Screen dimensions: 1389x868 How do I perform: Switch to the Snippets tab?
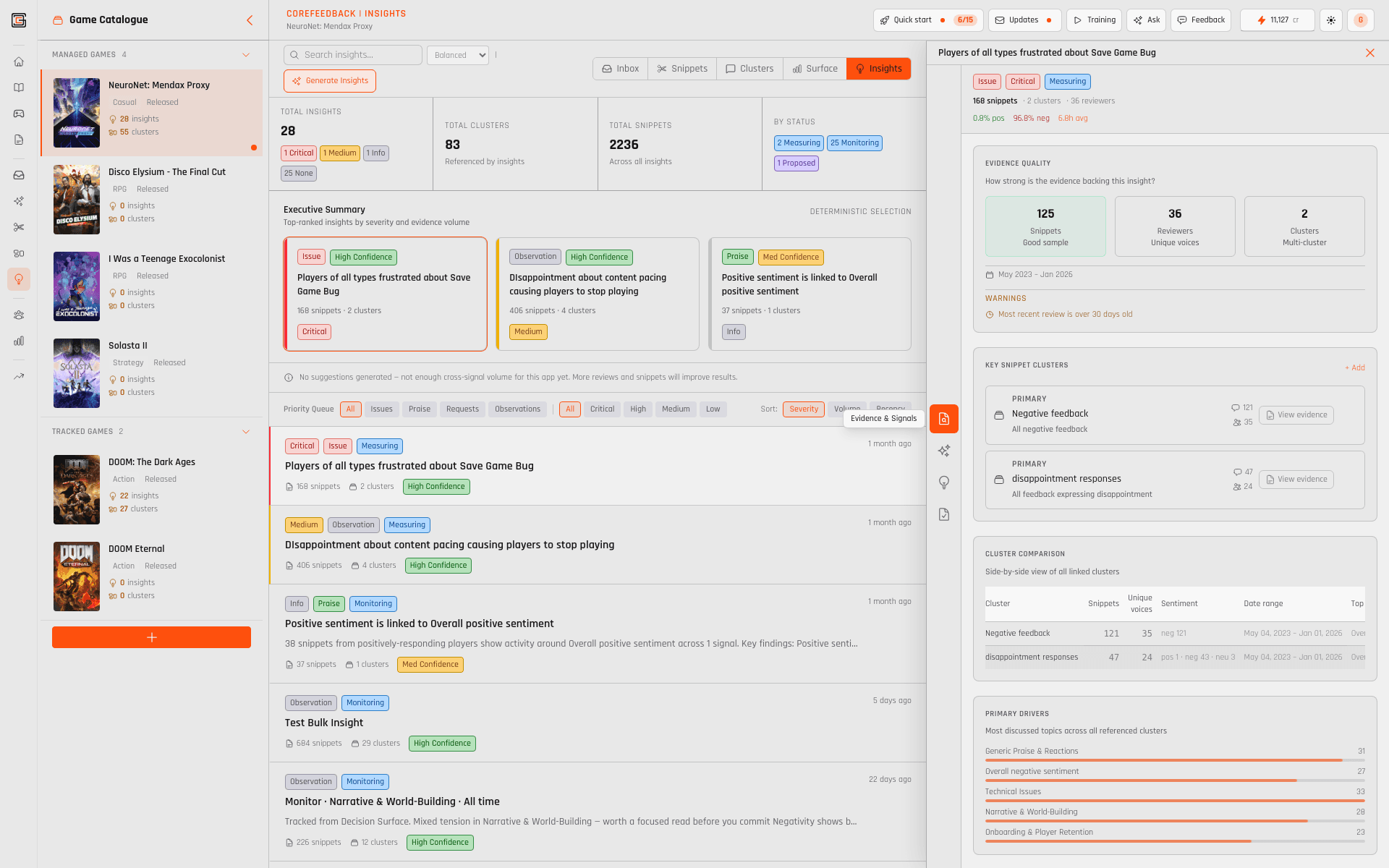[x=682, y=69]
